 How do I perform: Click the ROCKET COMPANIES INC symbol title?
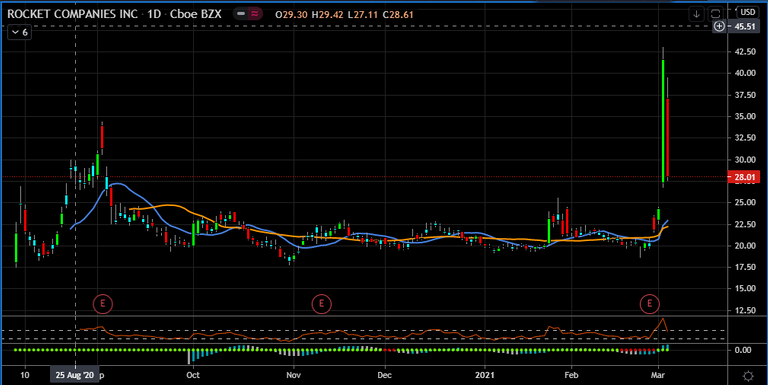pyautogui.click(x=72, y=14)
